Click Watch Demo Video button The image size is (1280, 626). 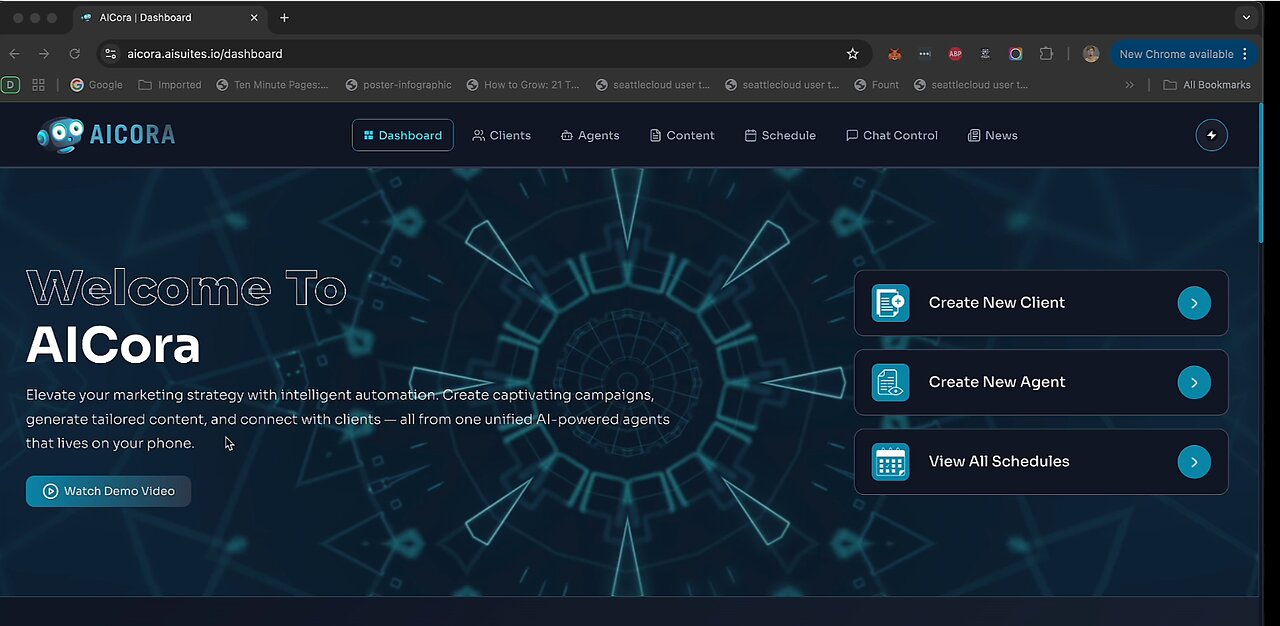[108, 491]
